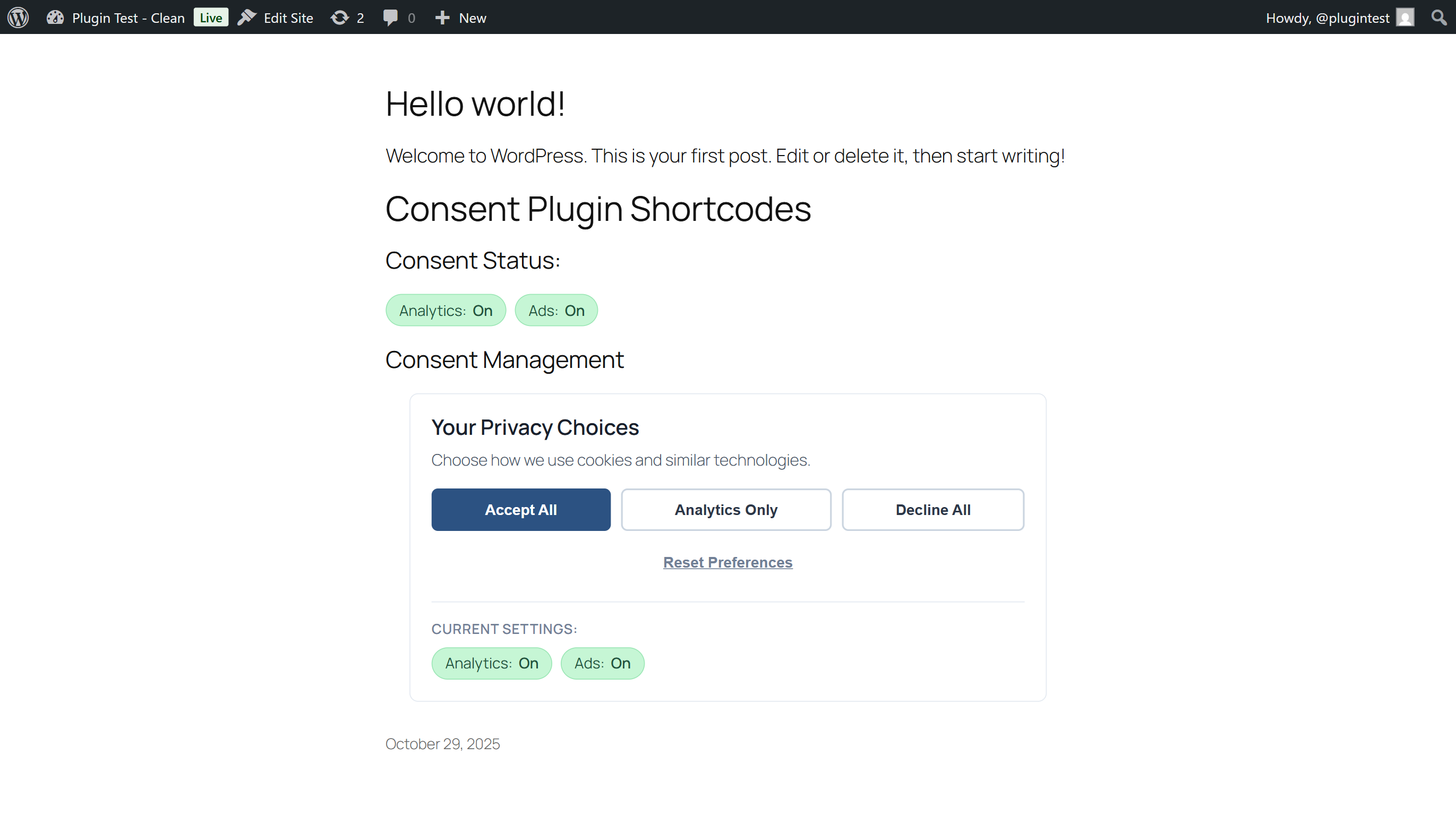Click the Hello world! post title
Viewport: 1456px width, 815px height.
click(x=475, y=104)
